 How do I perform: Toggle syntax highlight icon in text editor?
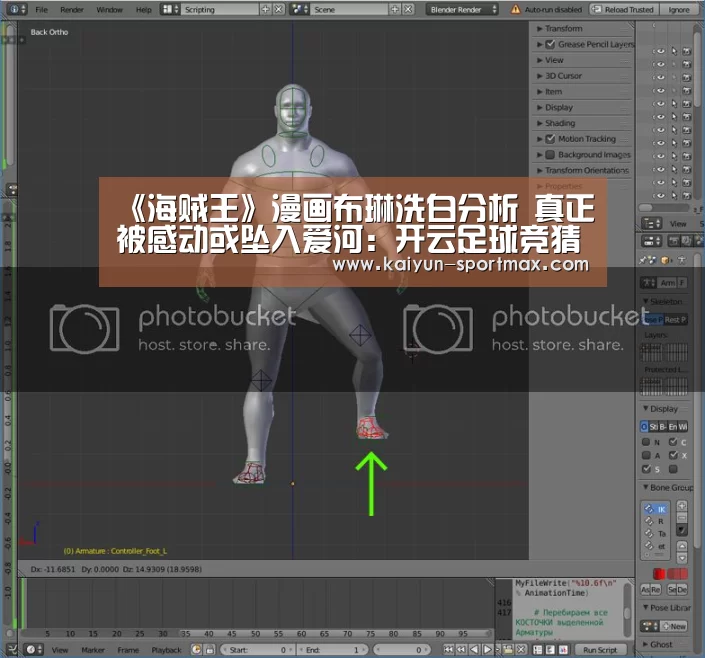point(563,649)
